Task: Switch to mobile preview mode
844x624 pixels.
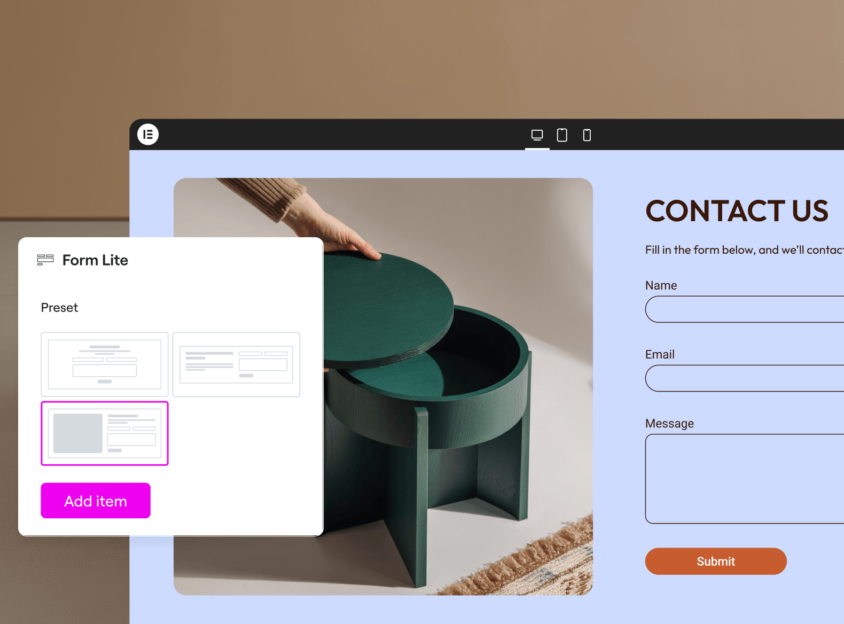Action: (x=587, y=135)
